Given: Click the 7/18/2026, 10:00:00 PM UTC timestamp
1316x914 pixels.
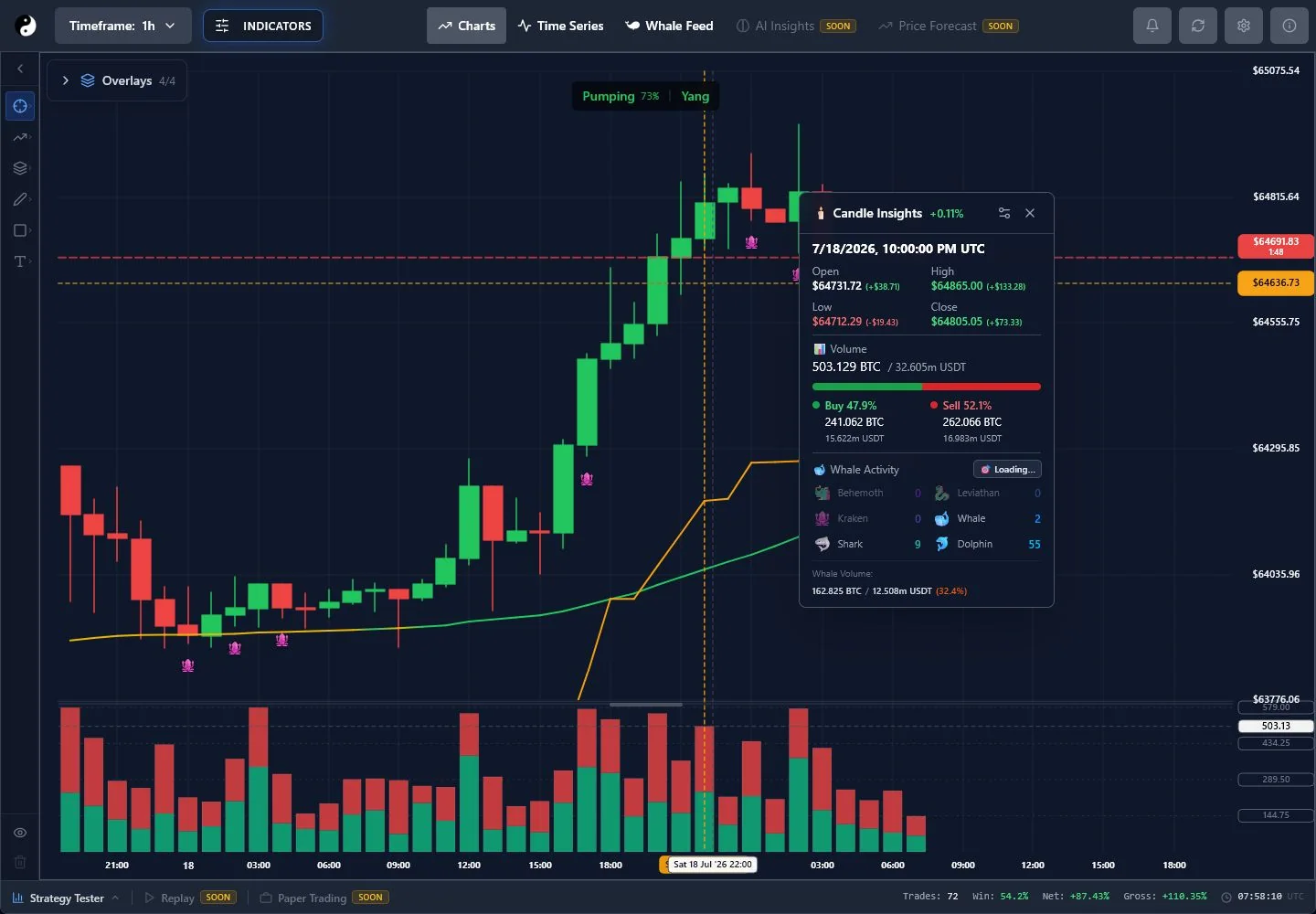Looking at the screenshot, I should tap(898, 249).
